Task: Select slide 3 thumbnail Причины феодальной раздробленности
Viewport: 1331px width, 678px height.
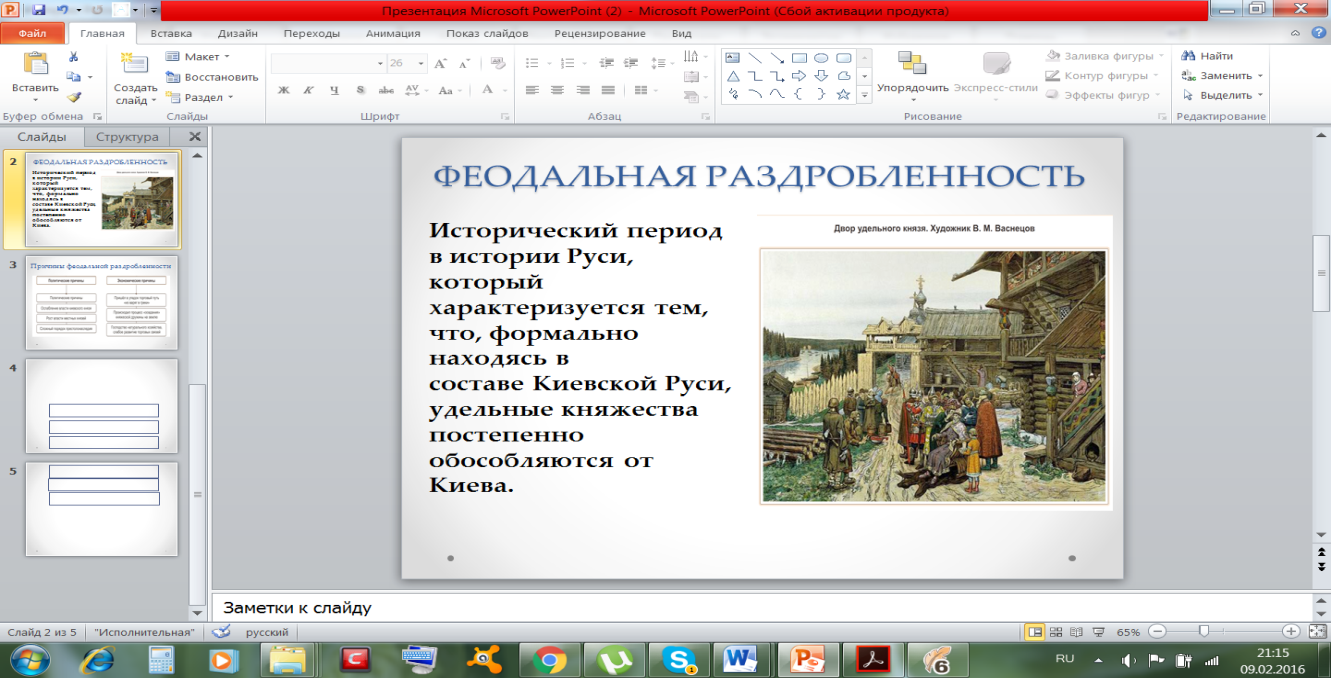Action: pos(101,302)
